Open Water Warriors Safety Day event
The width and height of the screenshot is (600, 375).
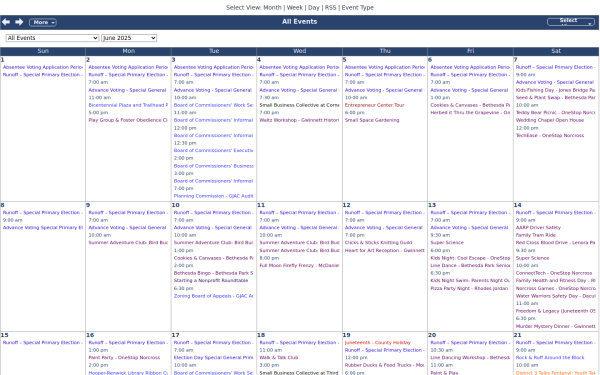point(555,296)
